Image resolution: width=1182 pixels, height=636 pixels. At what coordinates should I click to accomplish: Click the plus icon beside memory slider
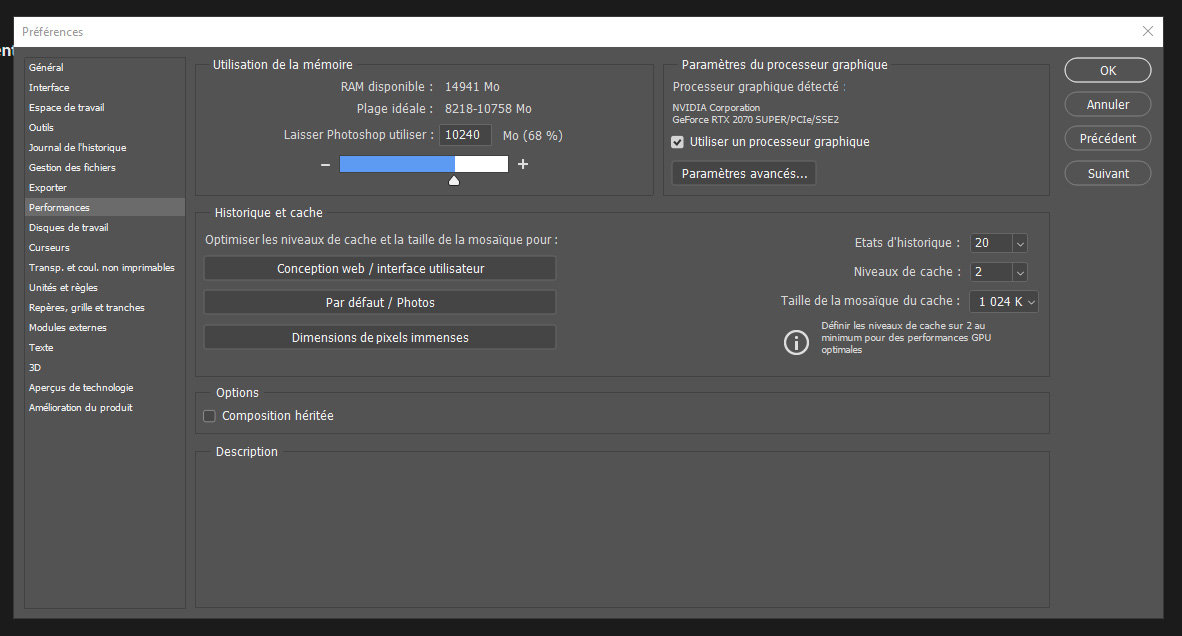pyautogui.click(x=523, y=165)
